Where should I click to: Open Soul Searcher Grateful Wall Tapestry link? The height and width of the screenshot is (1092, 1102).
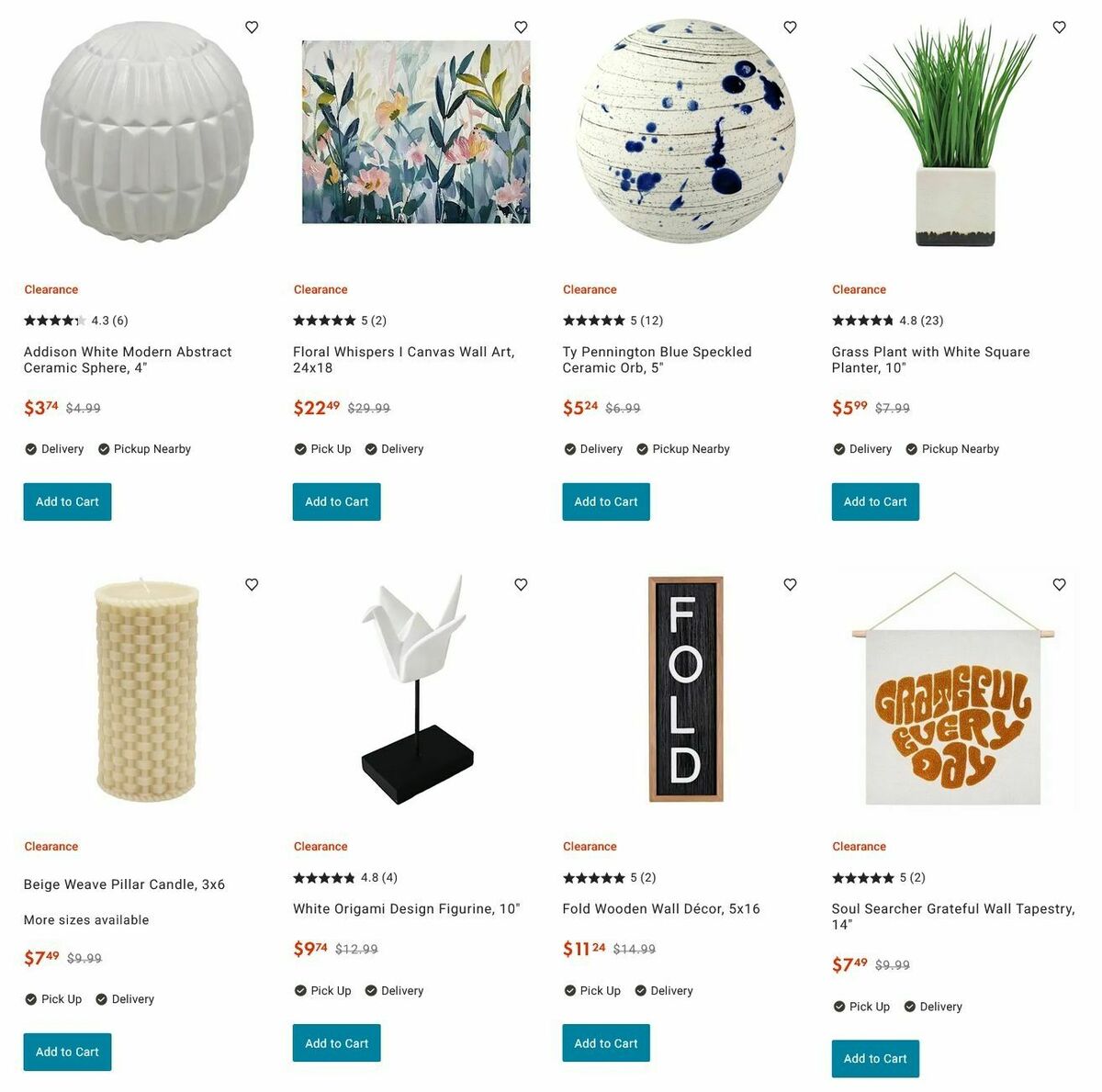click(x=953, y=917)
